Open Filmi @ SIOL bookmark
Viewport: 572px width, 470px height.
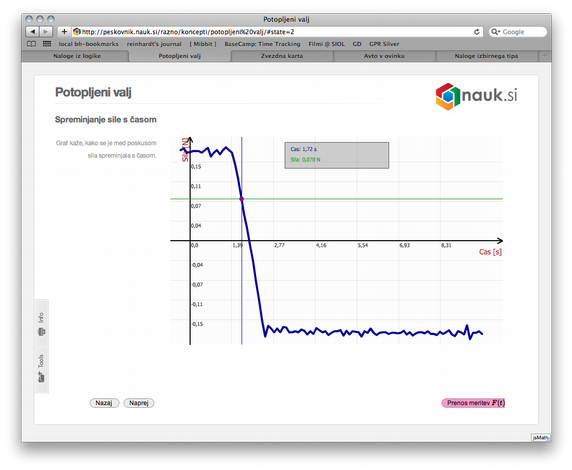(326, 44)
